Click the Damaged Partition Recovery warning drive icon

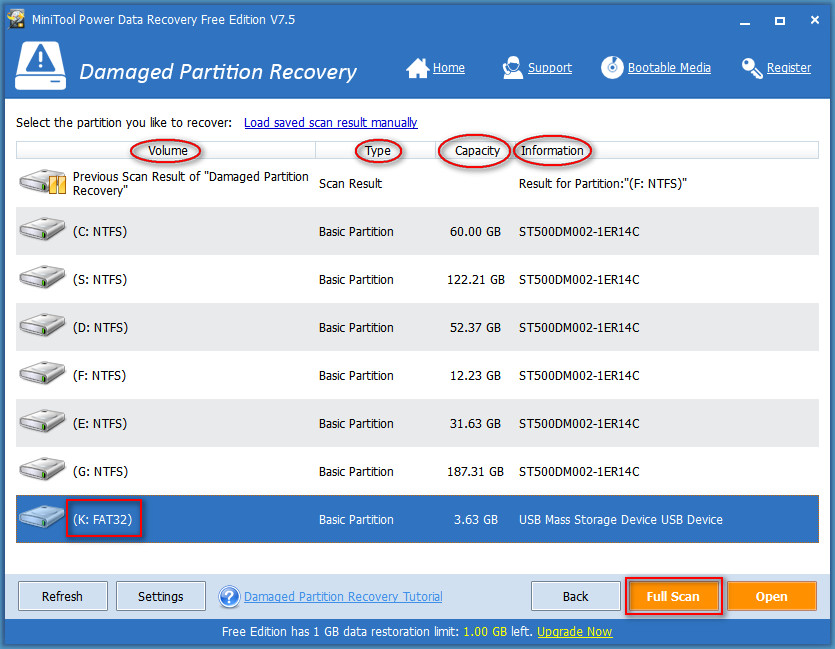40,65
